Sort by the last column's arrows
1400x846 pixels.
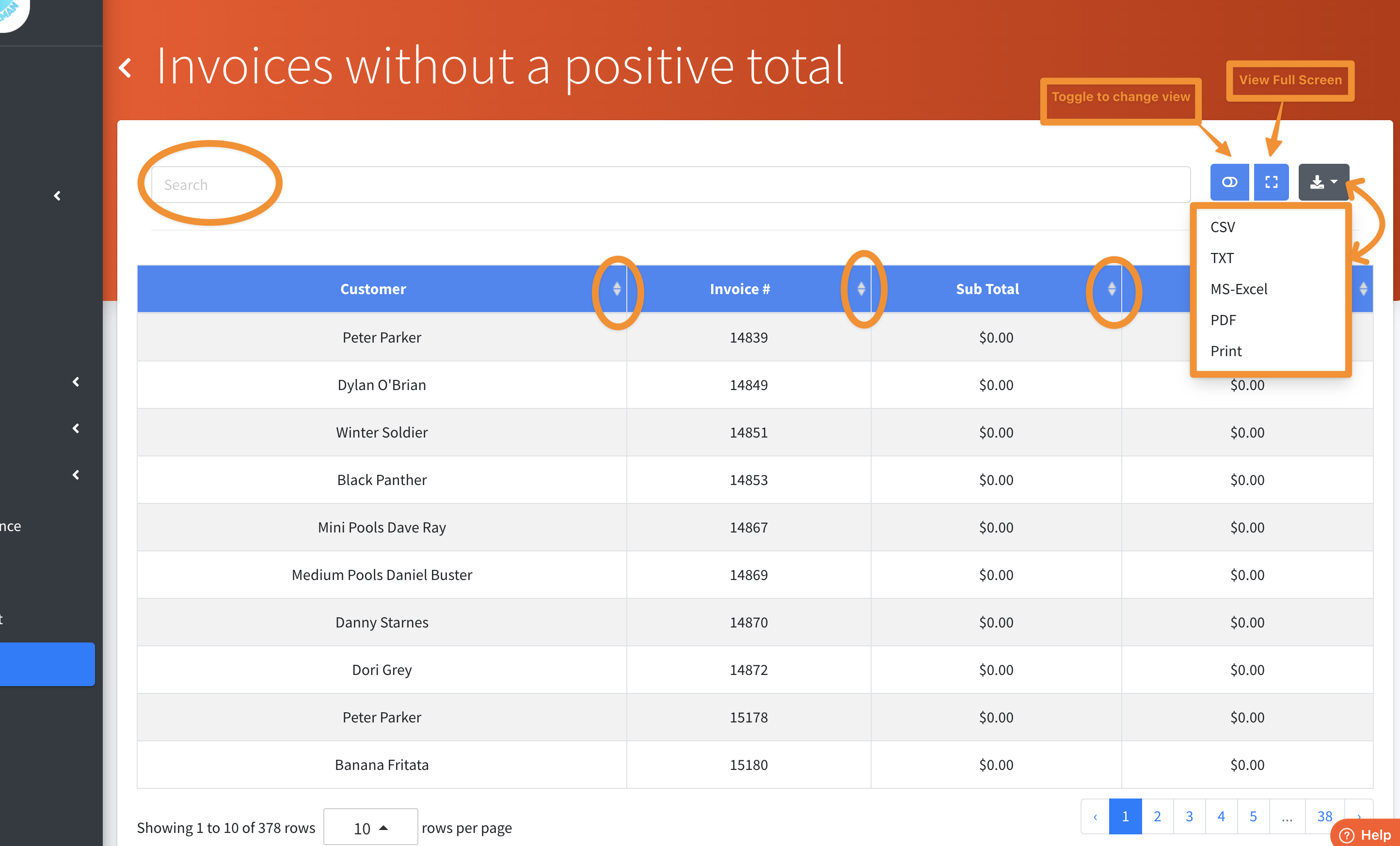[1363, 289]
